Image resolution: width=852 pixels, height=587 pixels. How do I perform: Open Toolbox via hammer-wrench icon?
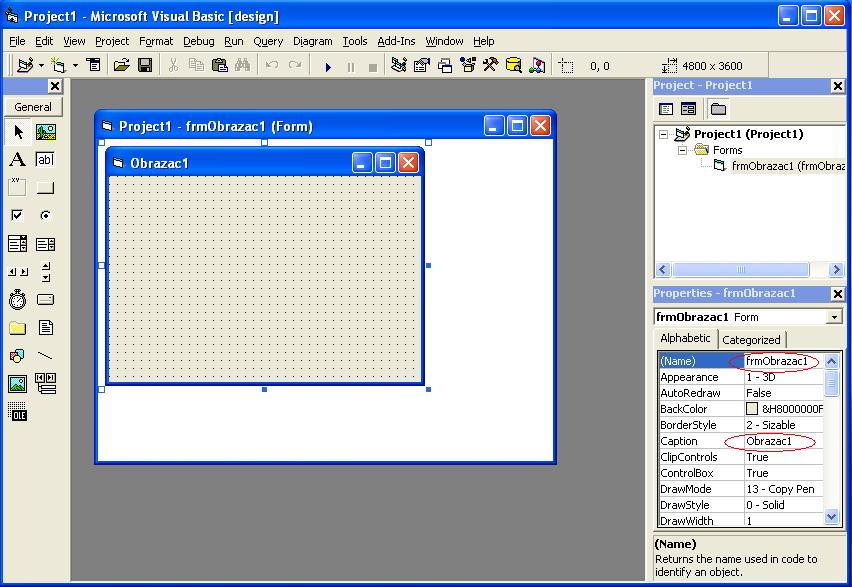click(x=491, y=66)
